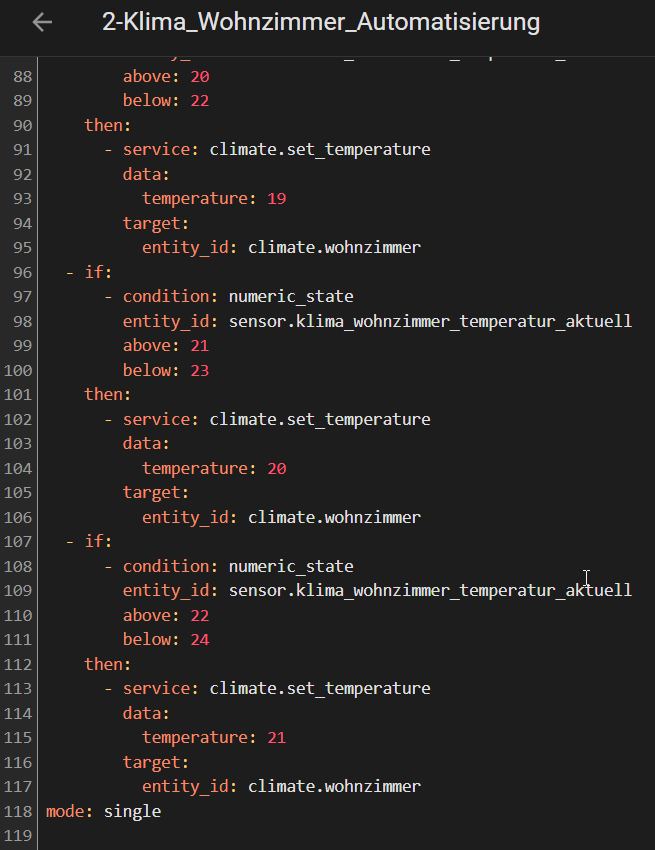Click numeric_state on line 108
The image size is (655, 850).
coord(291,566)
